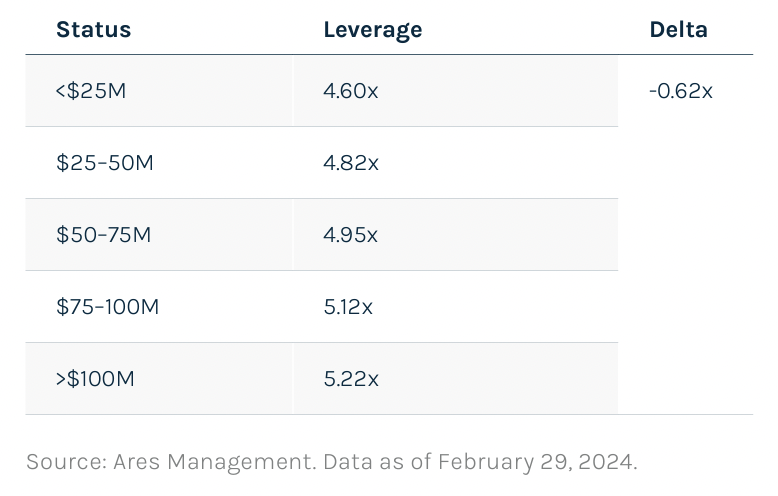Click the Delta column header
This screenshot has width=778, height=496.
678,30
